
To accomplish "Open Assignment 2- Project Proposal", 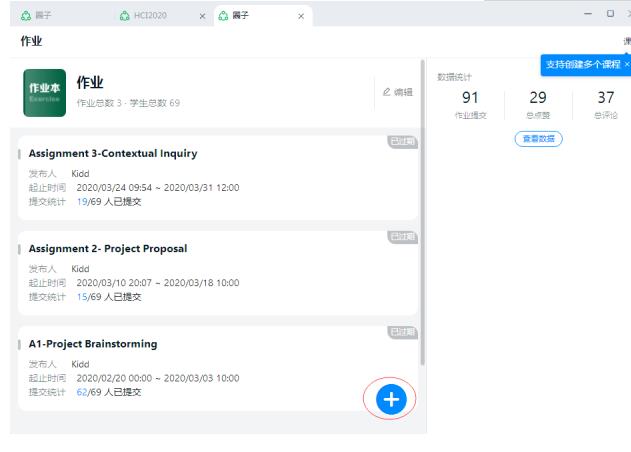I will (108, 249).
